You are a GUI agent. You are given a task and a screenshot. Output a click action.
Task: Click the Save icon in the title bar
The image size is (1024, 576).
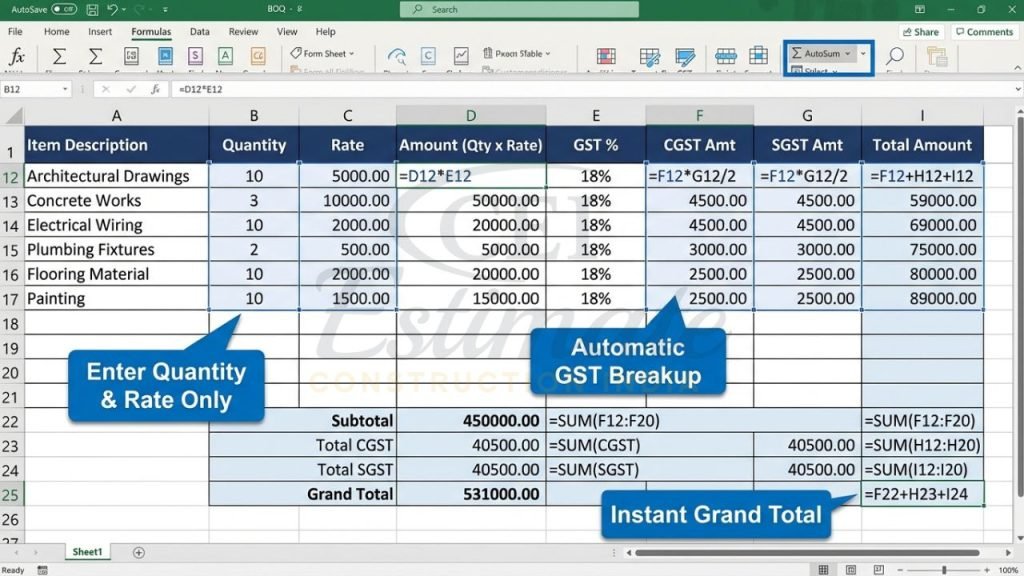pos(92,9)
